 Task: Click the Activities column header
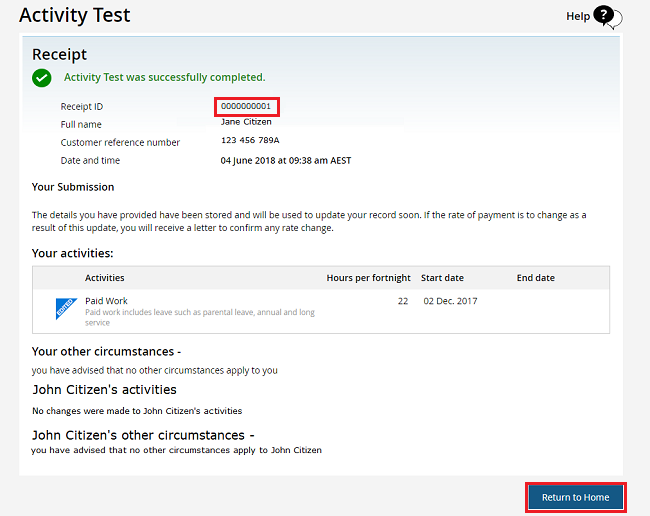click(104, 278)
